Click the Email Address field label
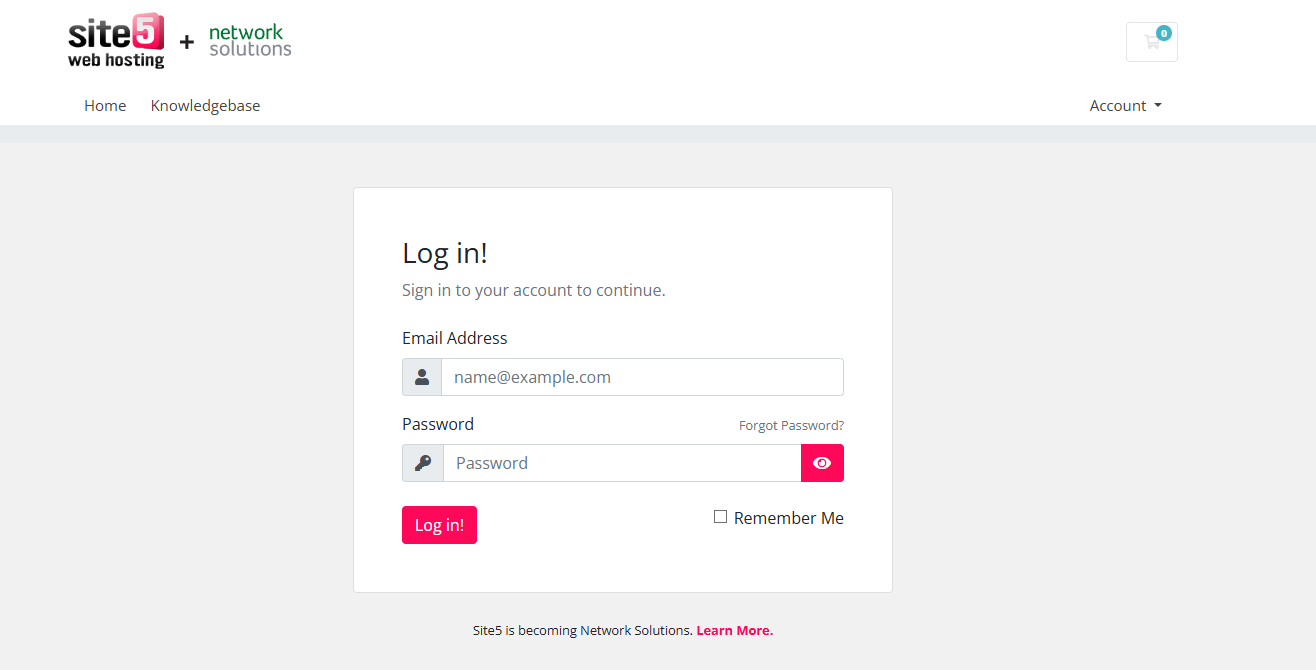Screen dimensions: 1316x670 pos(455,338)
